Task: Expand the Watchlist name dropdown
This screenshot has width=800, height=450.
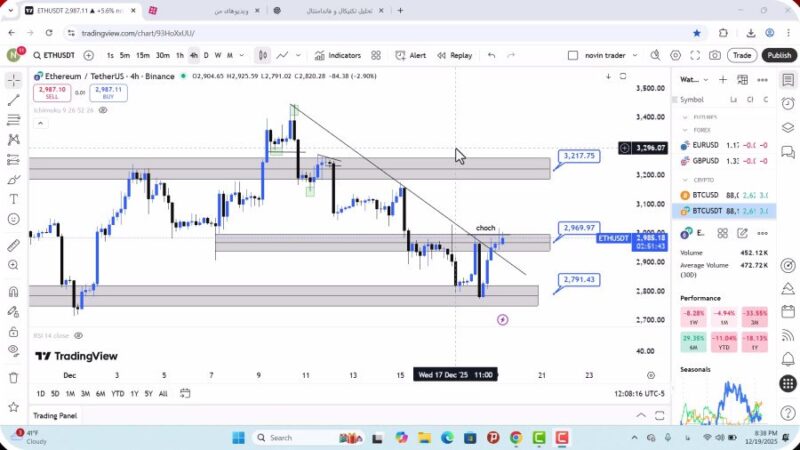Action: click(690, 80)
